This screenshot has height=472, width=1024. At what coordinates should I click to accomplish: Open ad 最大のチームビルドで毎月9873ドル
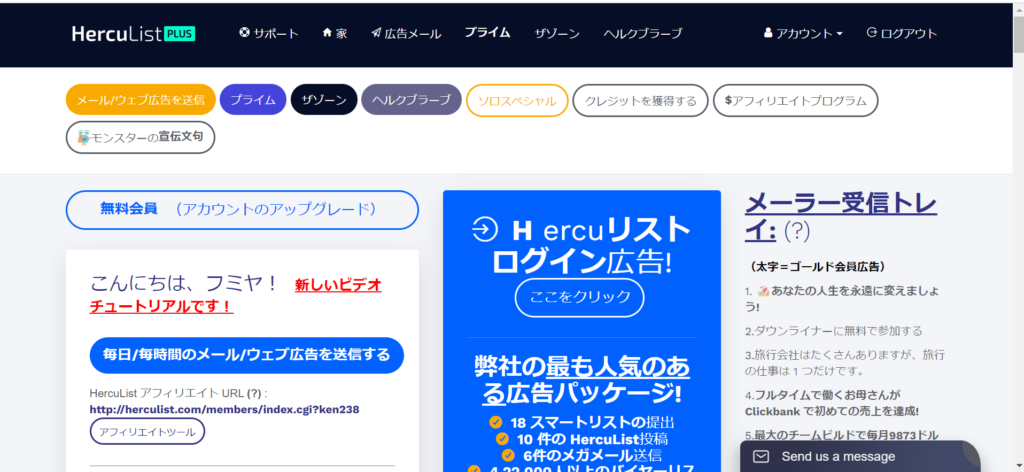coord(842,435)
